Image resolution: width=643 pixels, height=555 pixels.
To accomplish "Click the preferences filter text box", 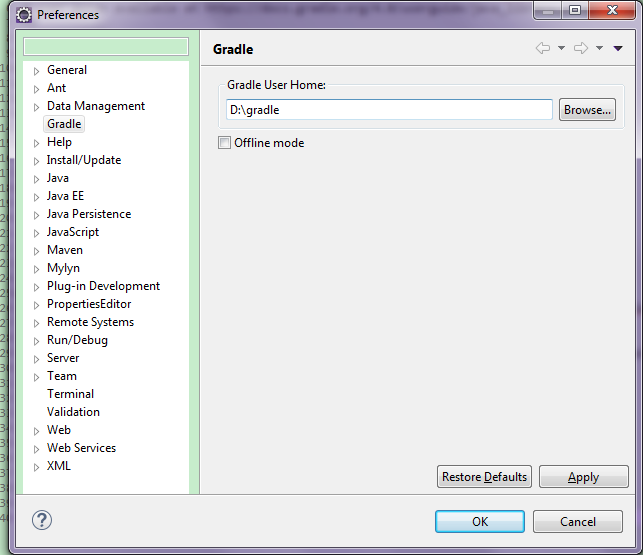I will pos(106,46).
